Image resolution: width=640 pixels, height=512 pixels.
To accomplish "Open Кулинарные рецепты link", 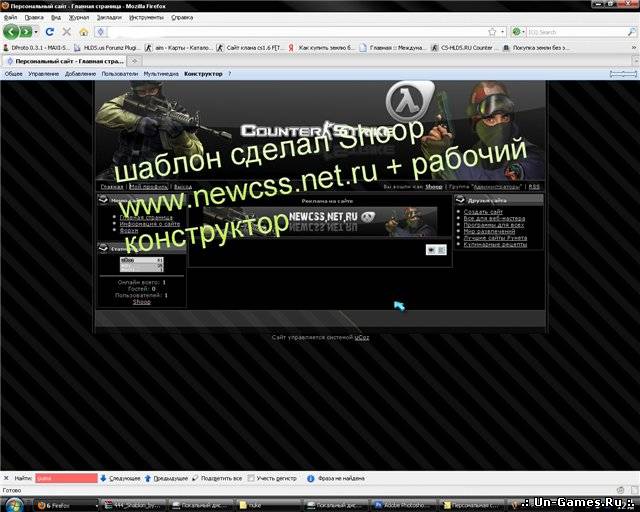I will [x=495, y=245].
